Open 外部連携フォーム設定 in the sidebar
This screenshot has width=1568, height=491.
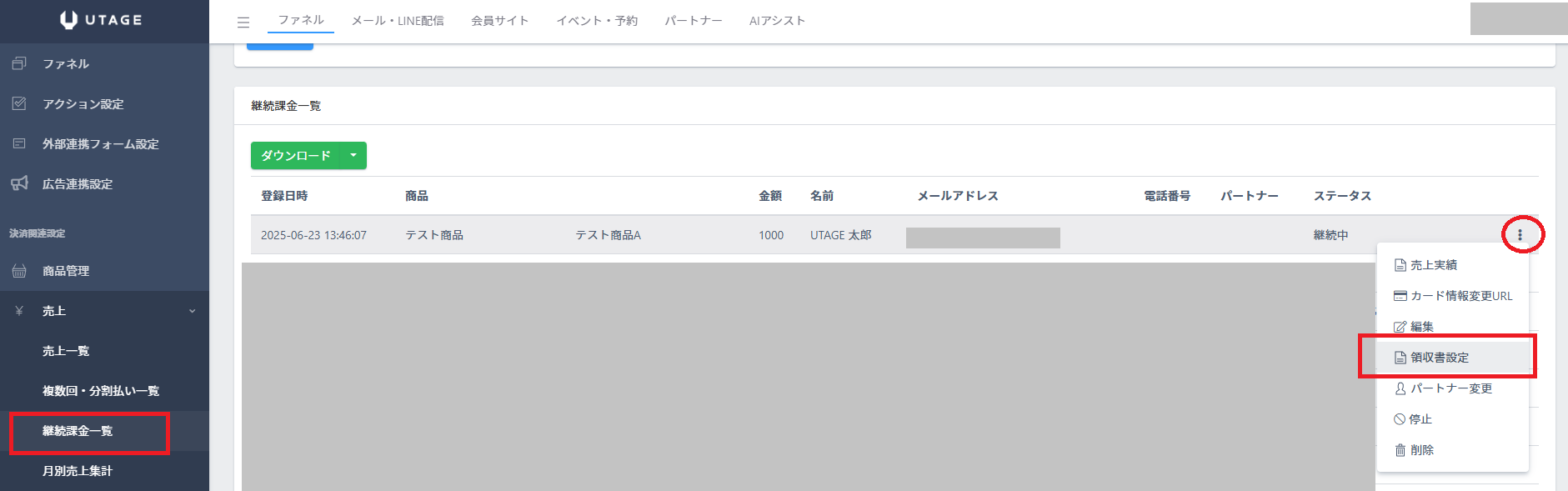tap(104, 143)
